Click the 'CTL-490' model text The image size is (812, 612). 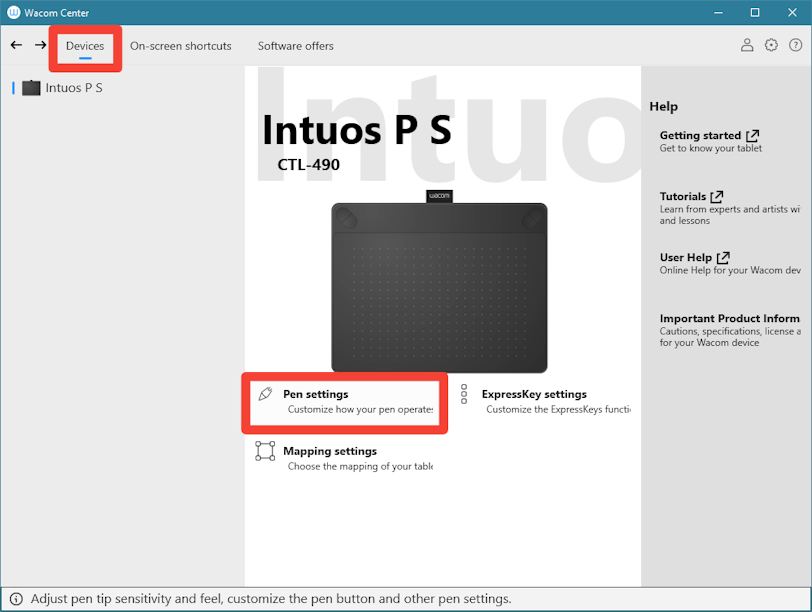coord(309,165)
